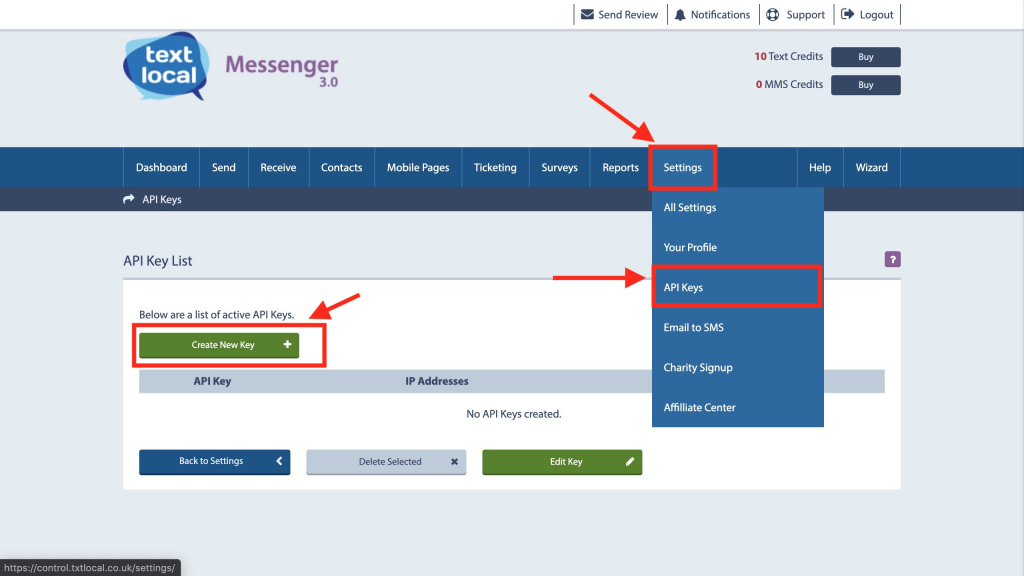Select Charity Signup option
This screenshot has height=576, width=1024.
[x=737, y=367]
